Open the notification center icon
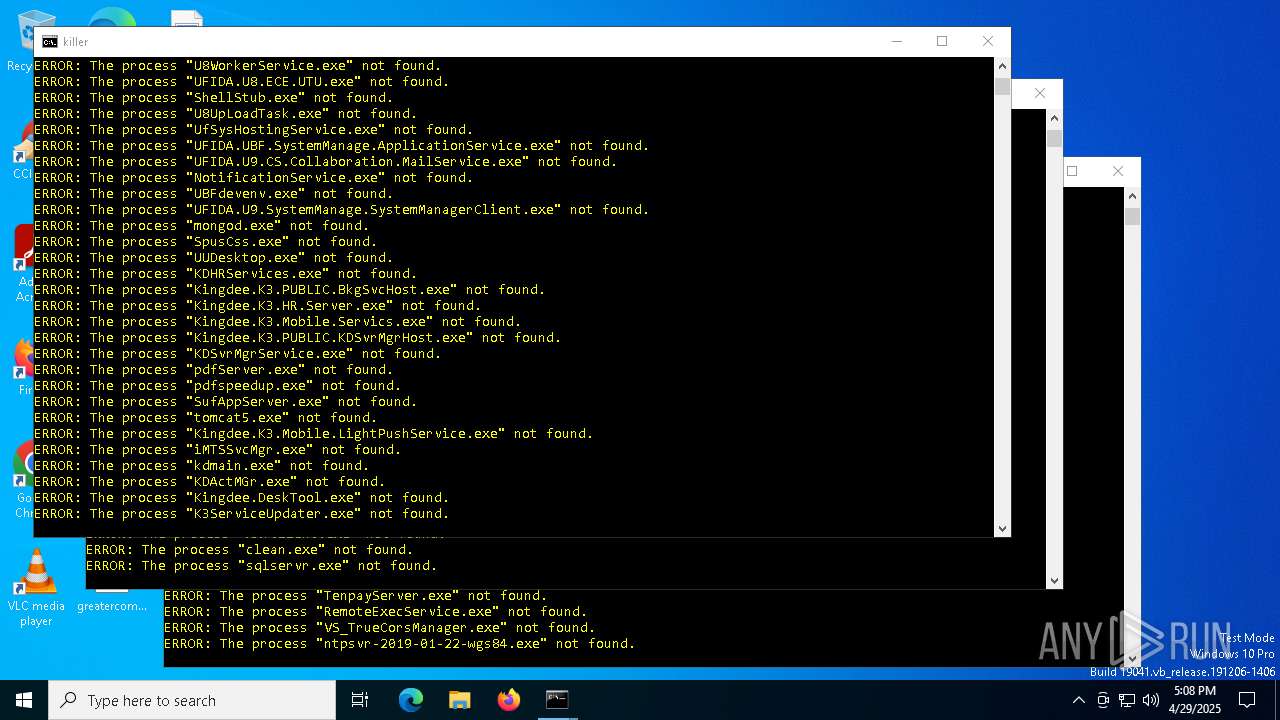 click(x=1247, y=700)
